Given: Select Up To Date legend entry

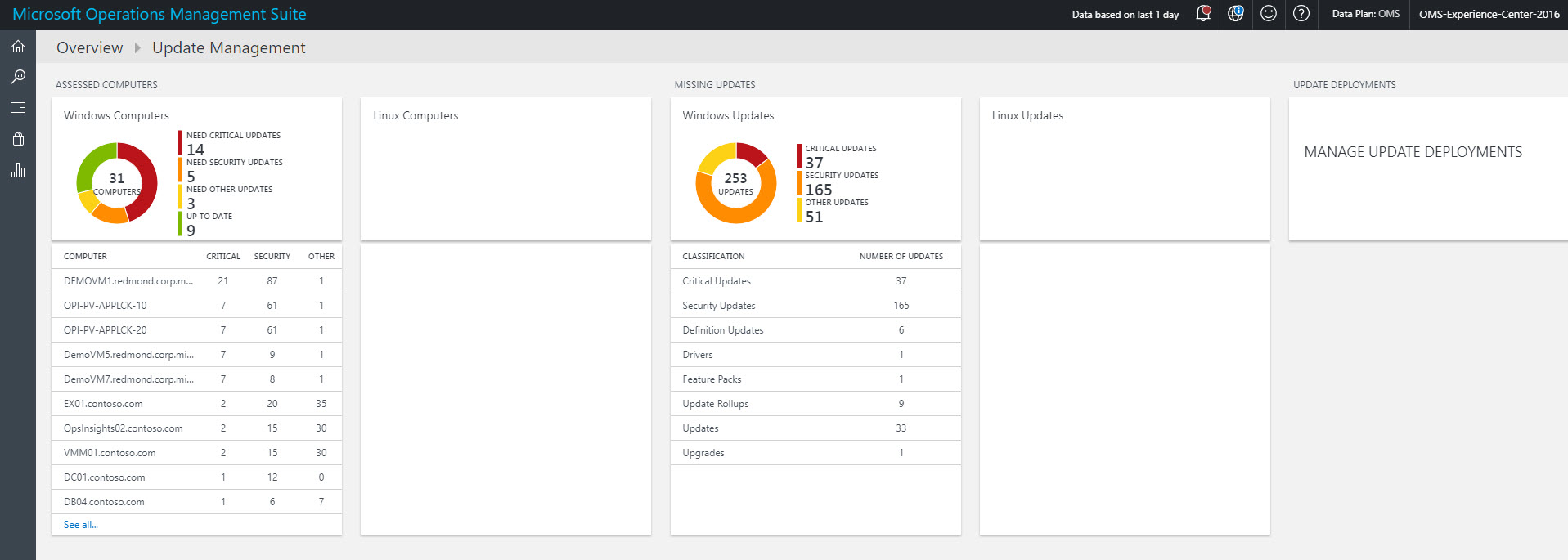Looking at the screenshot, I should (x=206, y=224).
